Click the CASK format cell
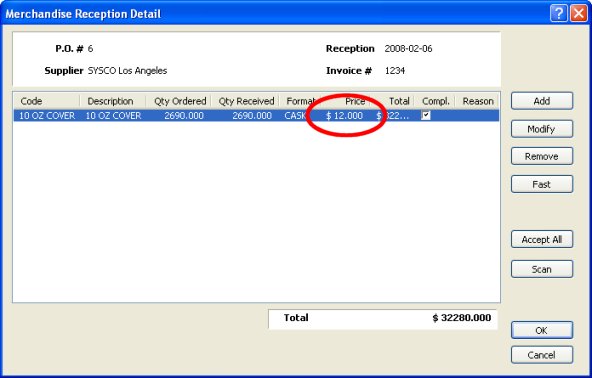Image resolution: width=592 pixels, height=378 pixels. [295, 116]
